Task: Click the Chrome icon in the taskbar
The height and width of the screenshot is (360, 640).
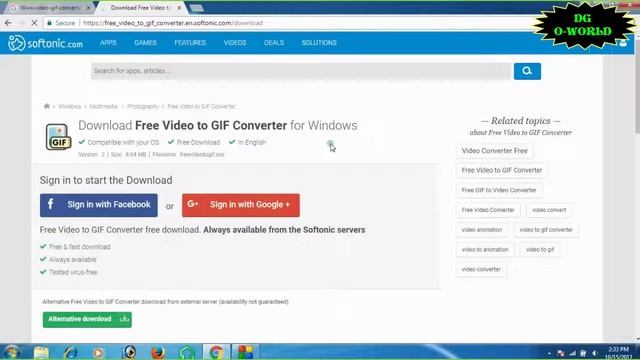Action: [x=216, y=352]
